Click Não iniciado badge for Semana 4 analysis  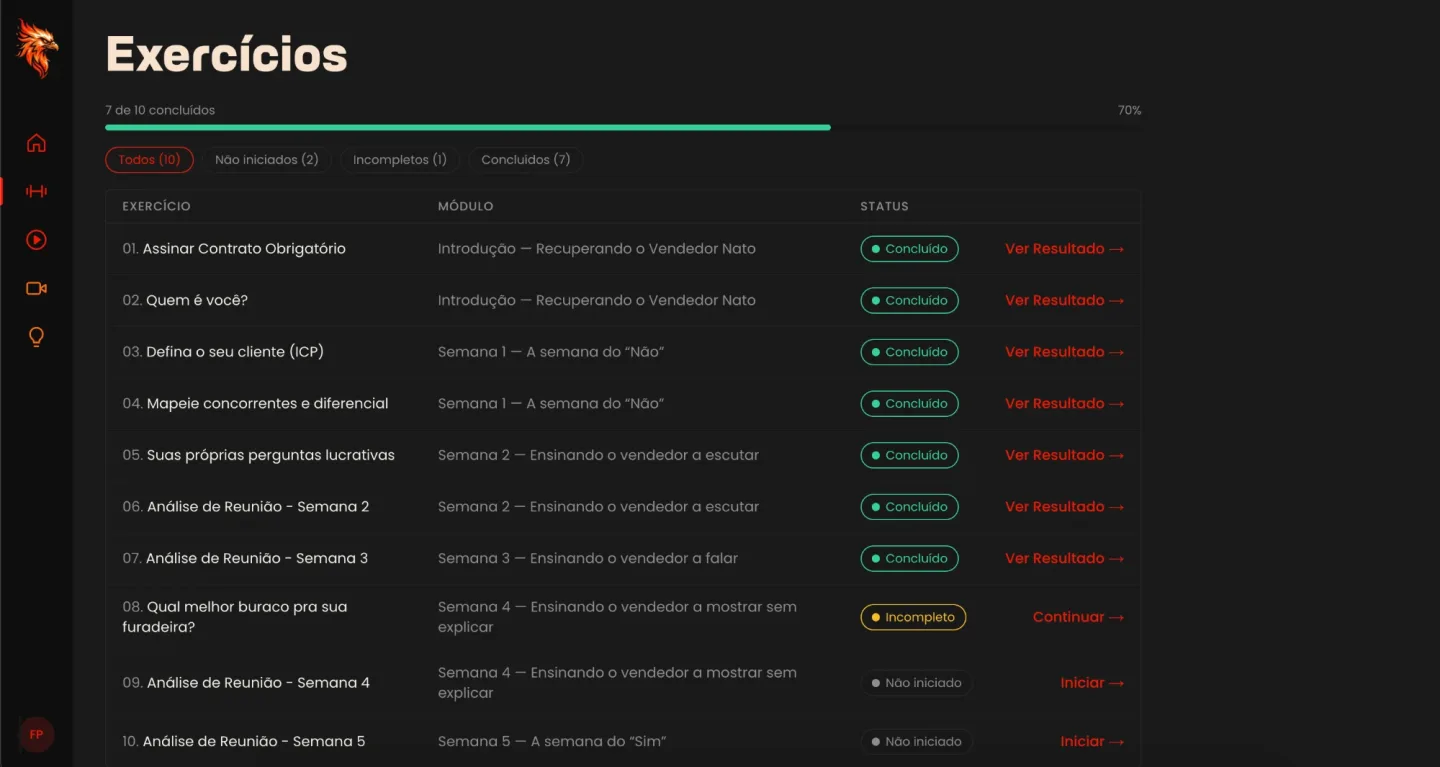click(x=916, y=683)
